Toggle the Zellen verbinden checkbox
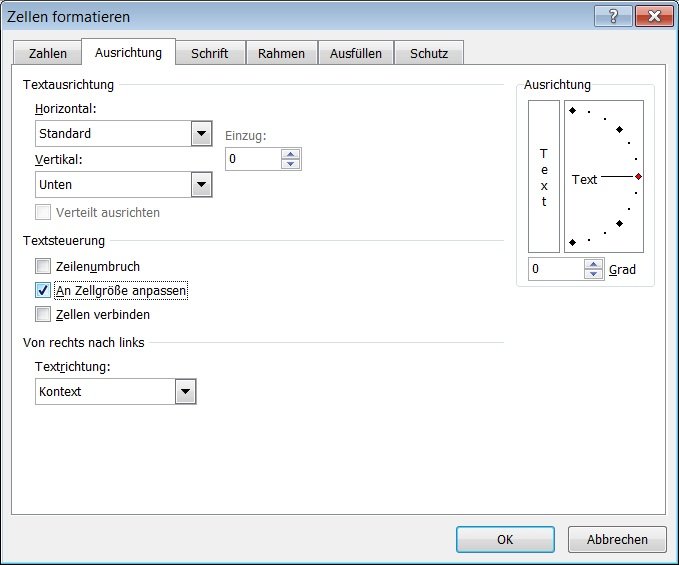 click(x=42, y=315)
